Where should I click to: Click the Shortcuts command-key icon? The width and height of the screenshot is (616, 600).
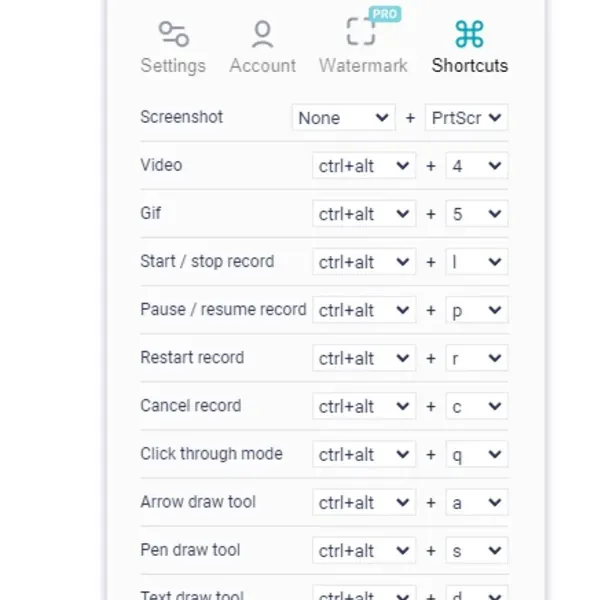469,33
